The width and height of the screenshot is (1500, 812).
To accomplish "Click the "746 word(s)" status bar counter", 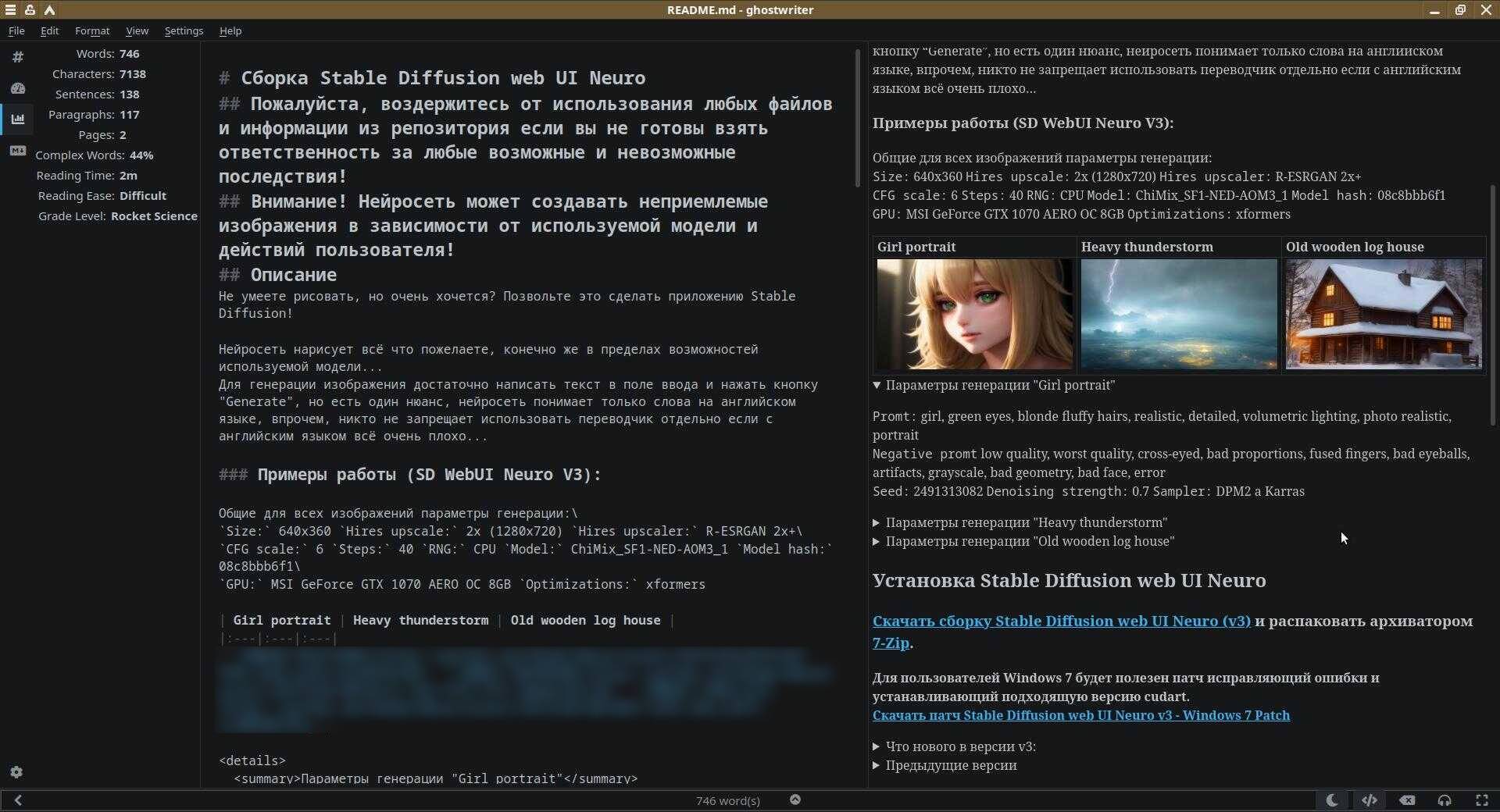I will coord(727,800).
